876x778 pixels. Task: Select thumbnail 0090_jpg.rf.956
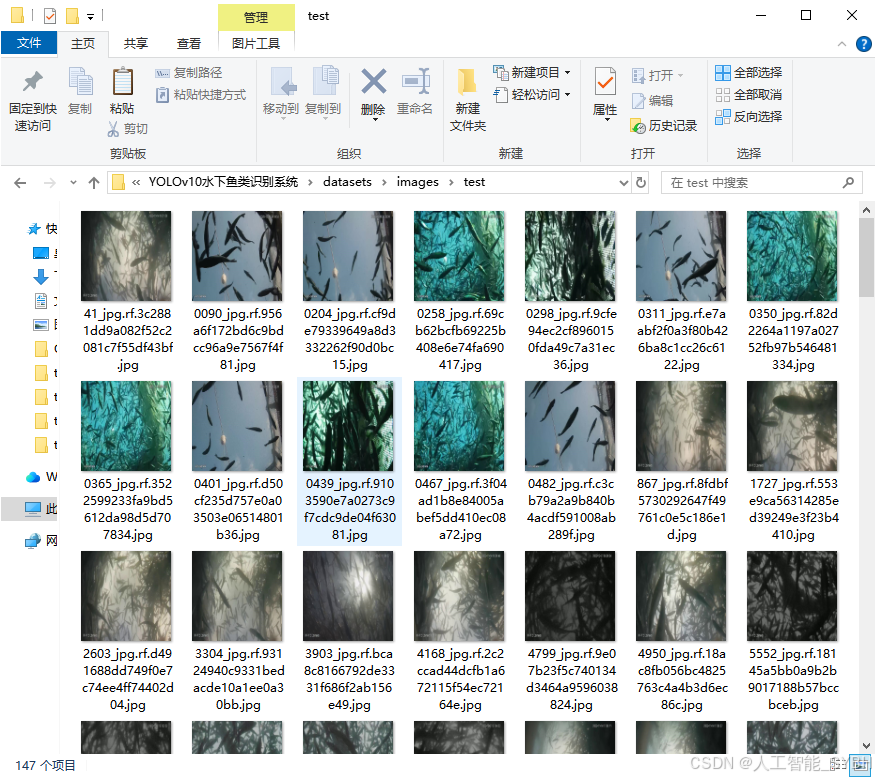(x=237, y=256)
